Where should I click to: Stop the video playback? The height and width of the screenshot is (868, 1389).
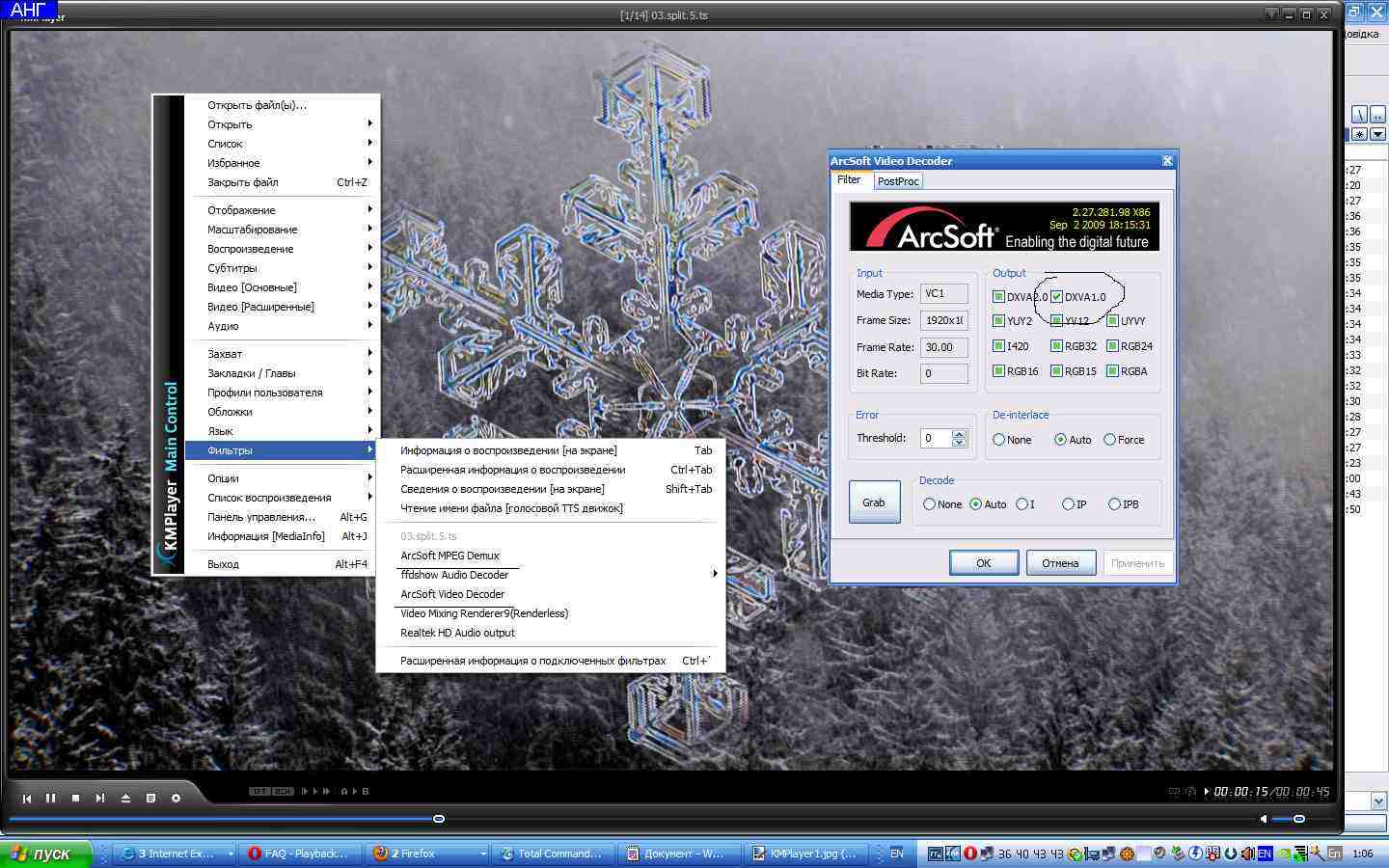tap(75, 798)
